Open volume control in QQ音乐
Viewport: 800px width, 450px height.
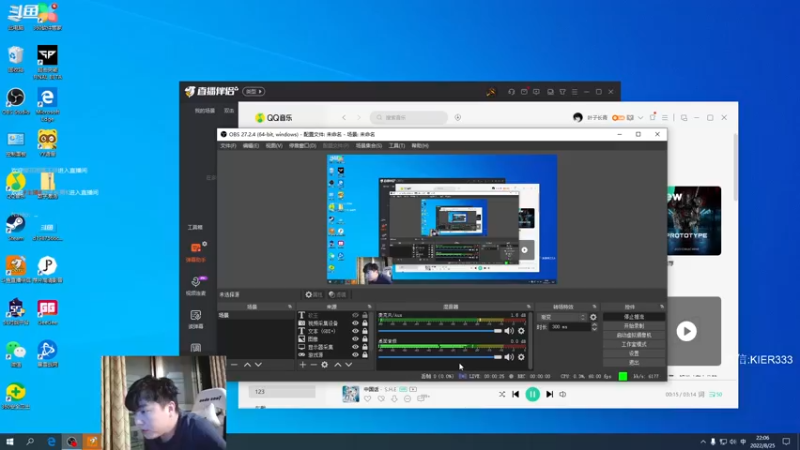(563, 394)
